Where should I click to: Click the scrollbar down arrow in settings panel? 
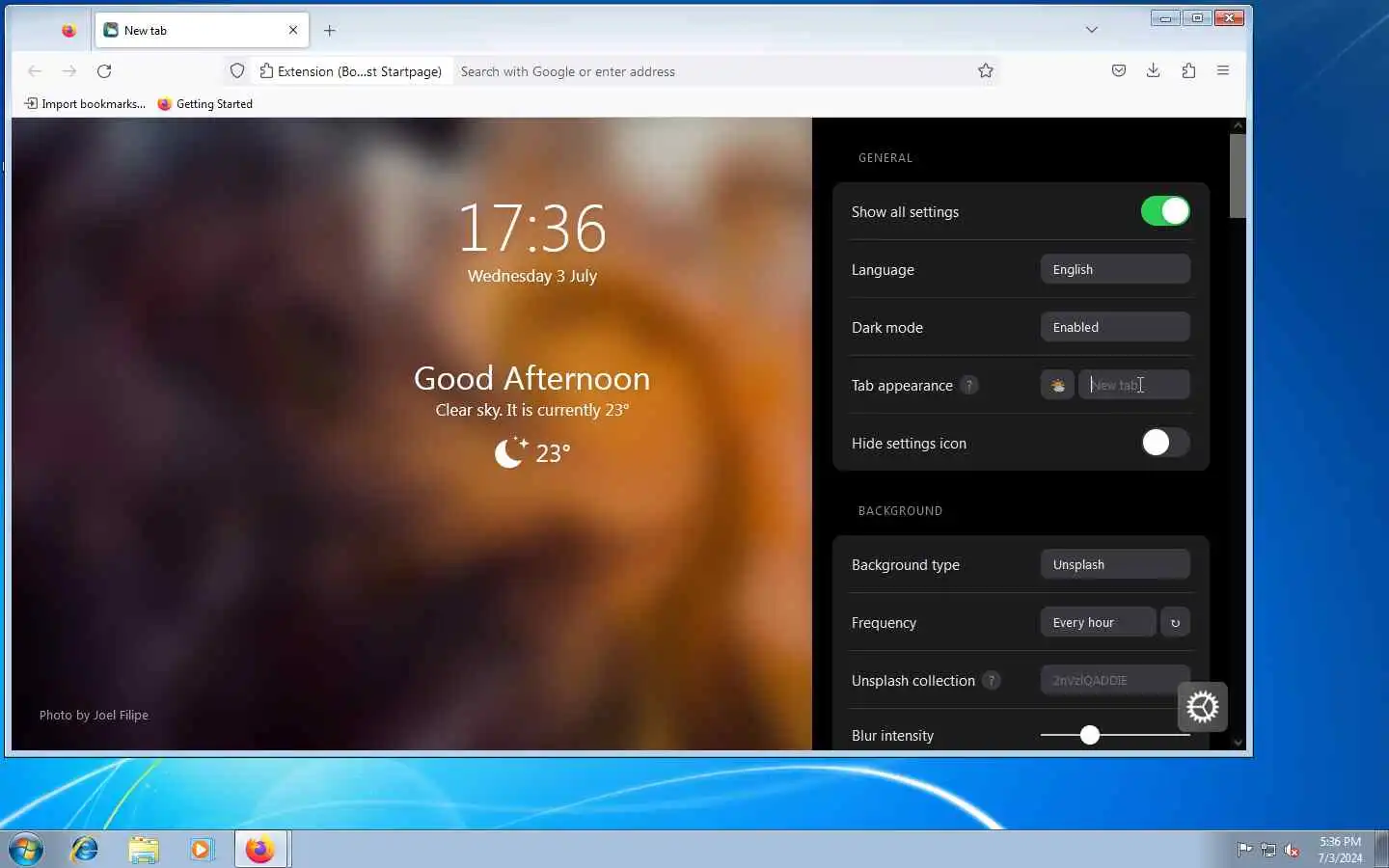tap(1238, 743)
